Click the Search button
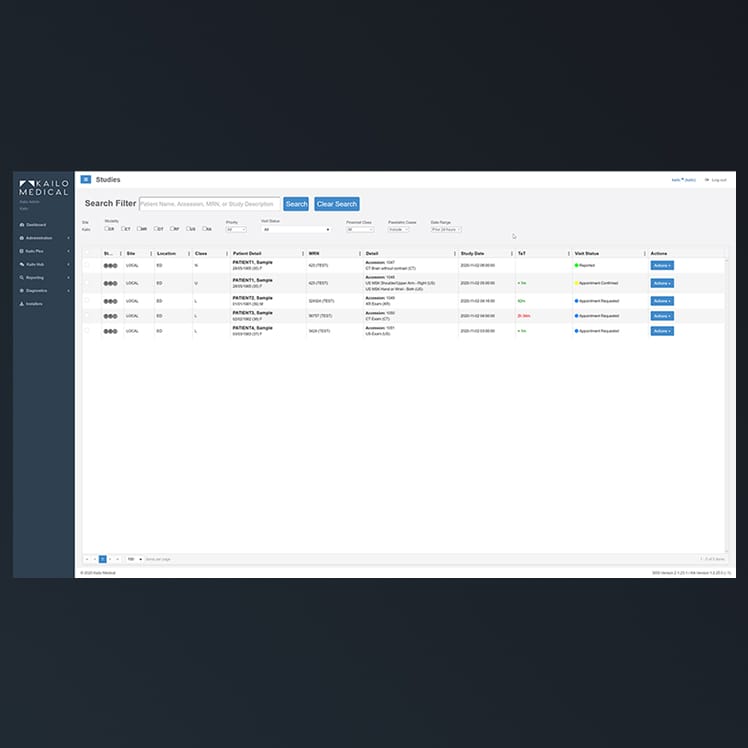 coord(296,204)
